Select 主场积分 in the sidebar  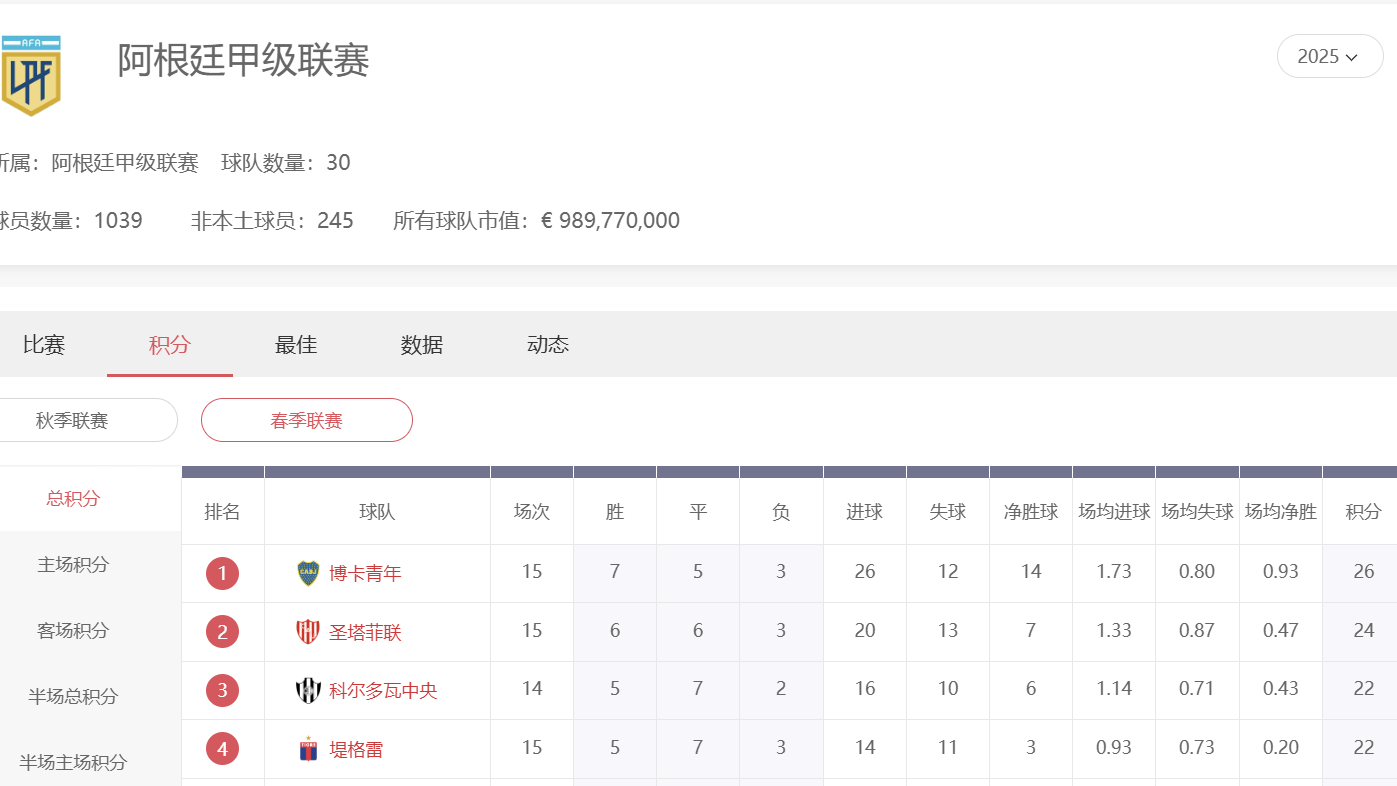(72, 565)
